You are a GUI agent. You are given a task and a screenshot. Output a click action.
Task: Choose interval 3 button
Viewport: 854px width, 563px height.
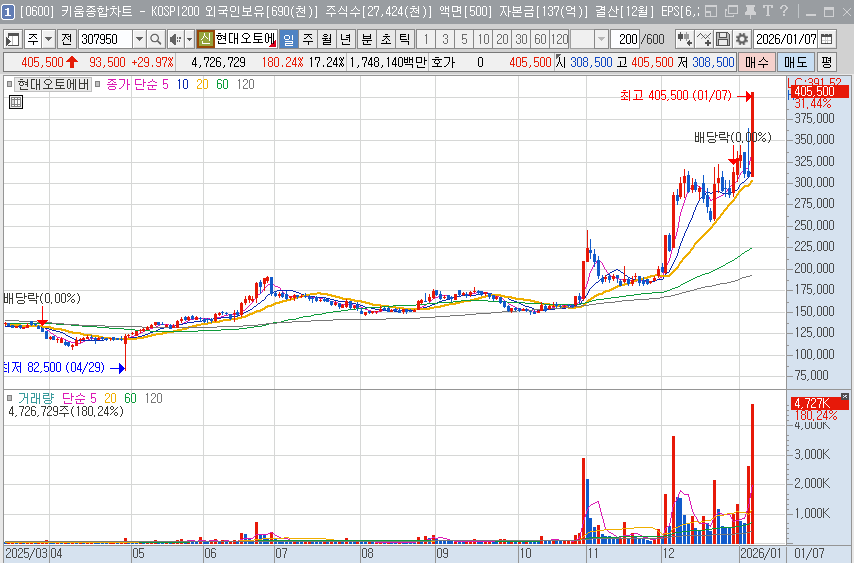click(446, 39)
